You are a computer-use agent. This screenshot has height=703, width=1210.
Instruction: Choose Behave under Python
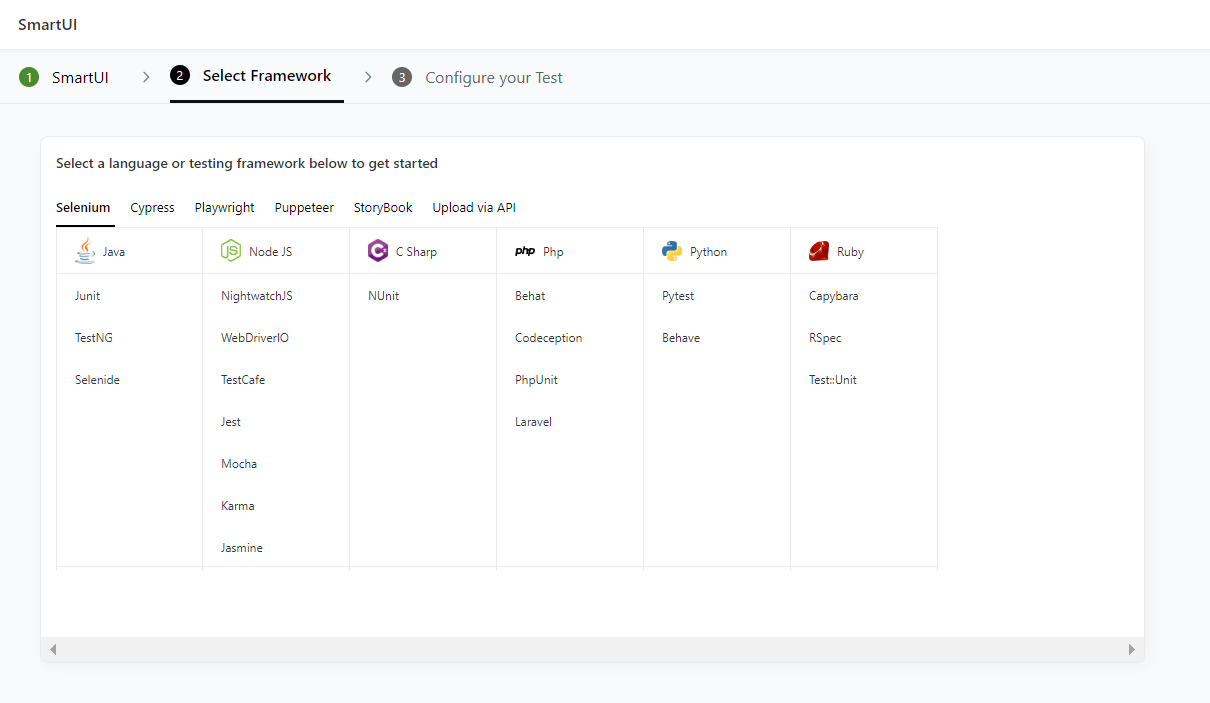pyautogui.click(x=681, y=338)
